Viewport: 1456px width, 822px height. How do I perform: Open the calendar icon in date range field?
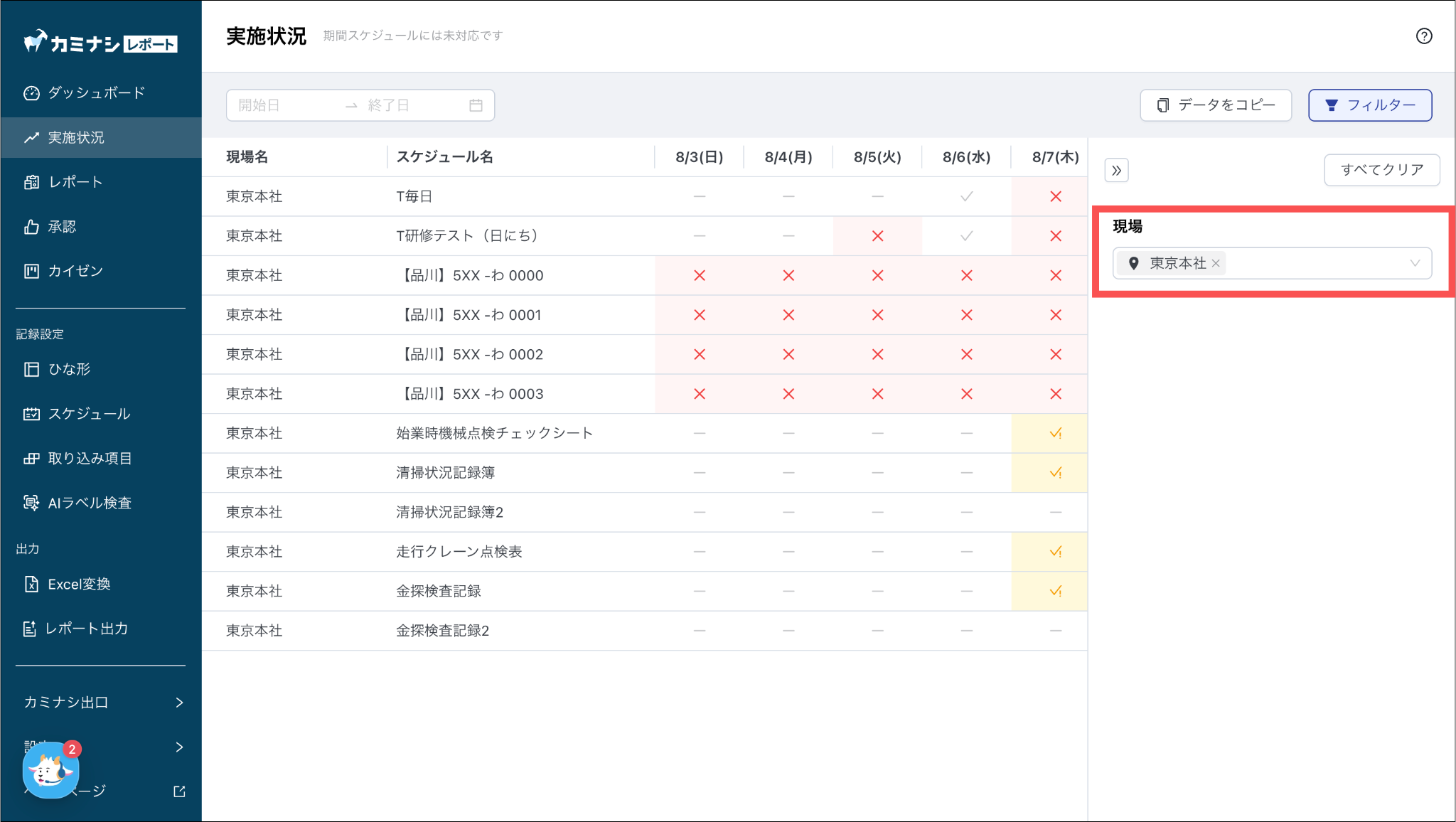(x=476, y=105)
